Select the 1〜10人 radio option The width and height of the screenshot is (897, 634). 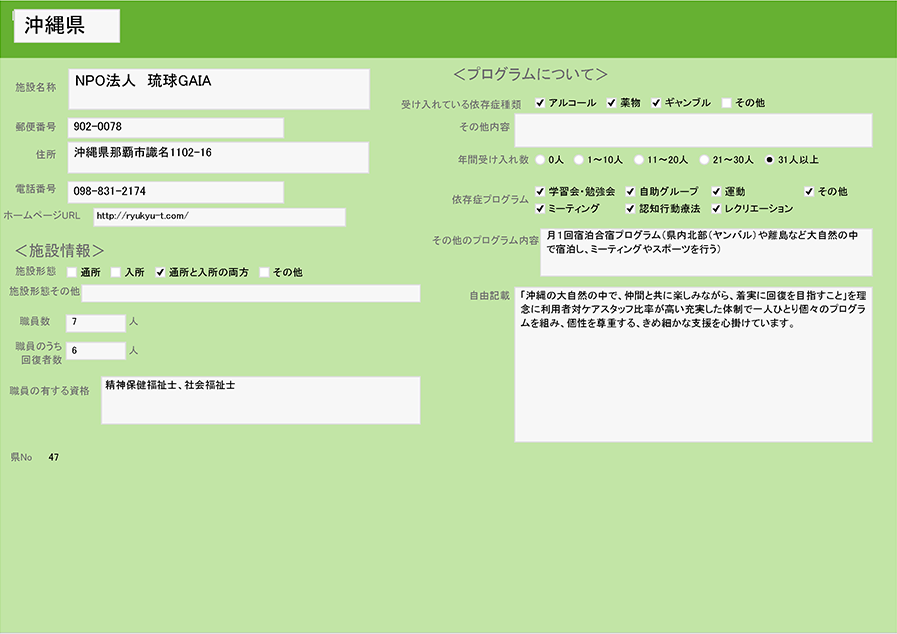point(579,159)
